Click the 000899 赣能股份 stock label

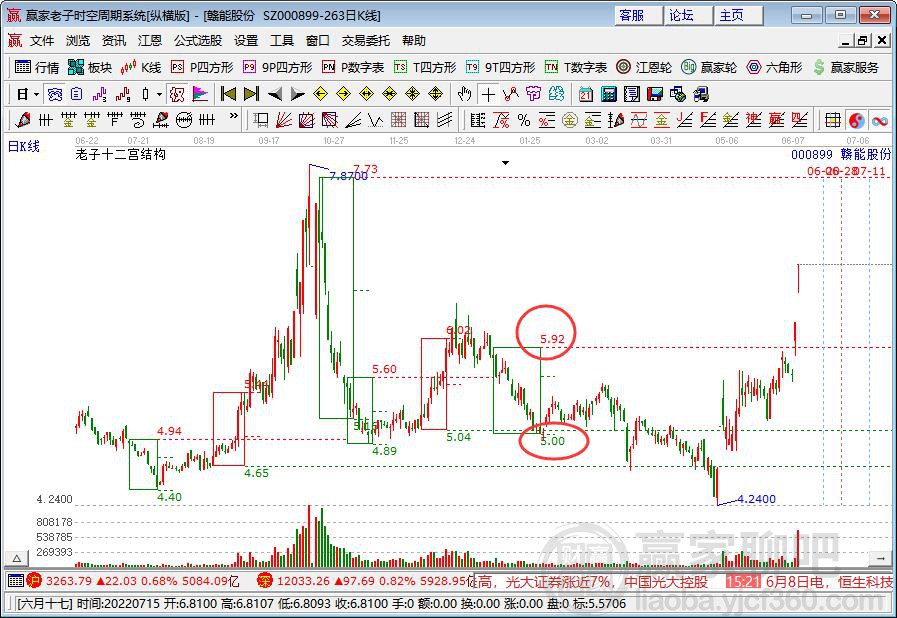pyautogui.click(x=841, y=154)
